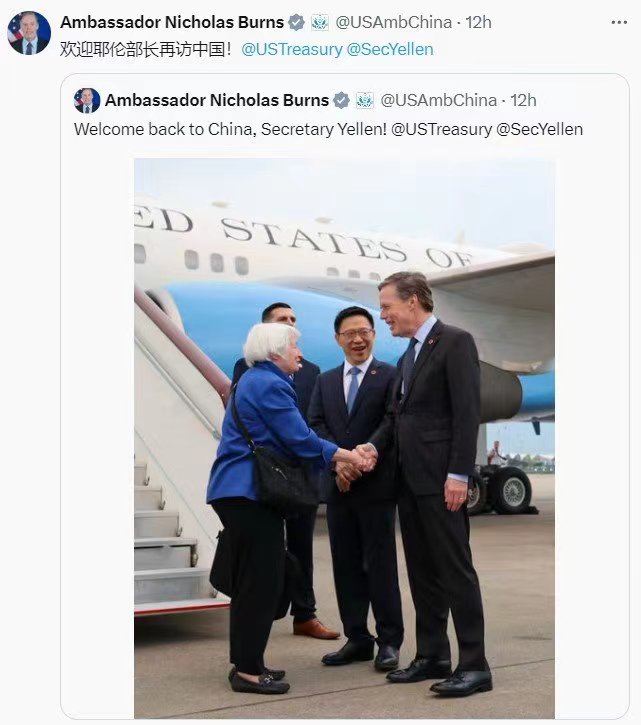Click verified badge in quoted tweet header

coord(341,100)
